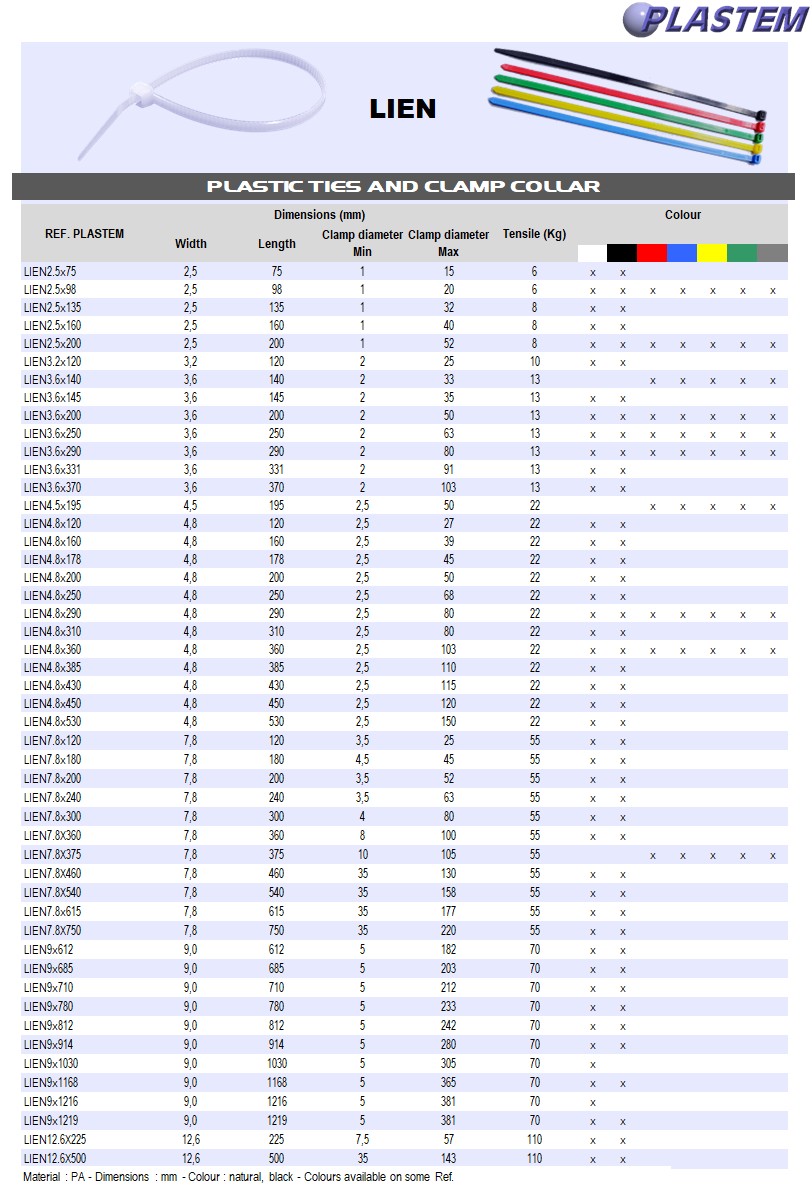Select the white colour swatch
Image resolution: width=812 pixels, height=1189 pixels.
coord(592,253)
